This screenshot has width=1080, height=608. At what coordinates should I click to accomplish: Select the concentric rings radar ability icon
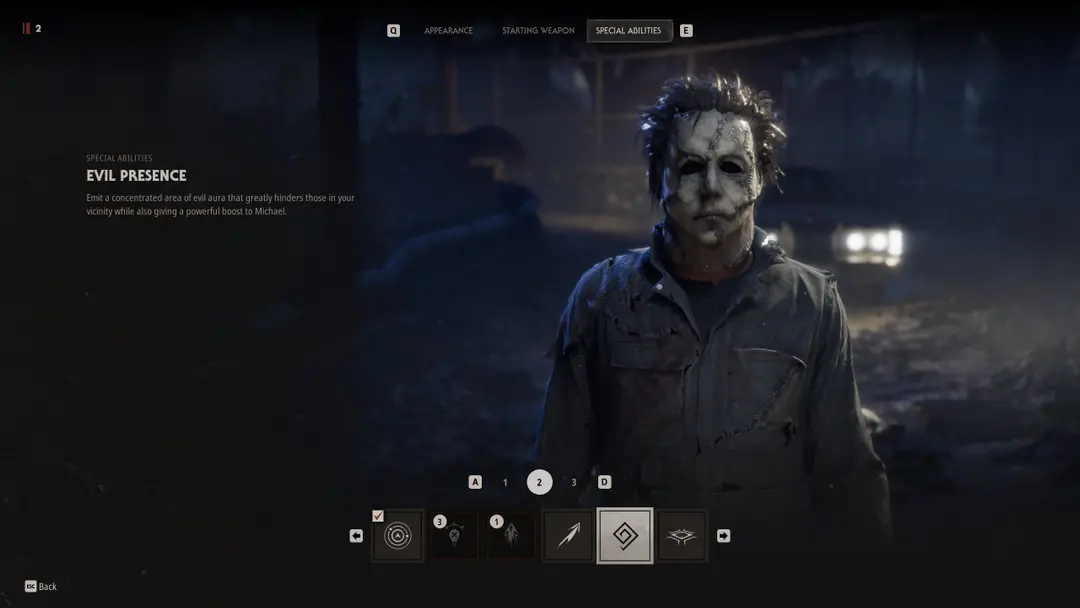click(397, 536)
